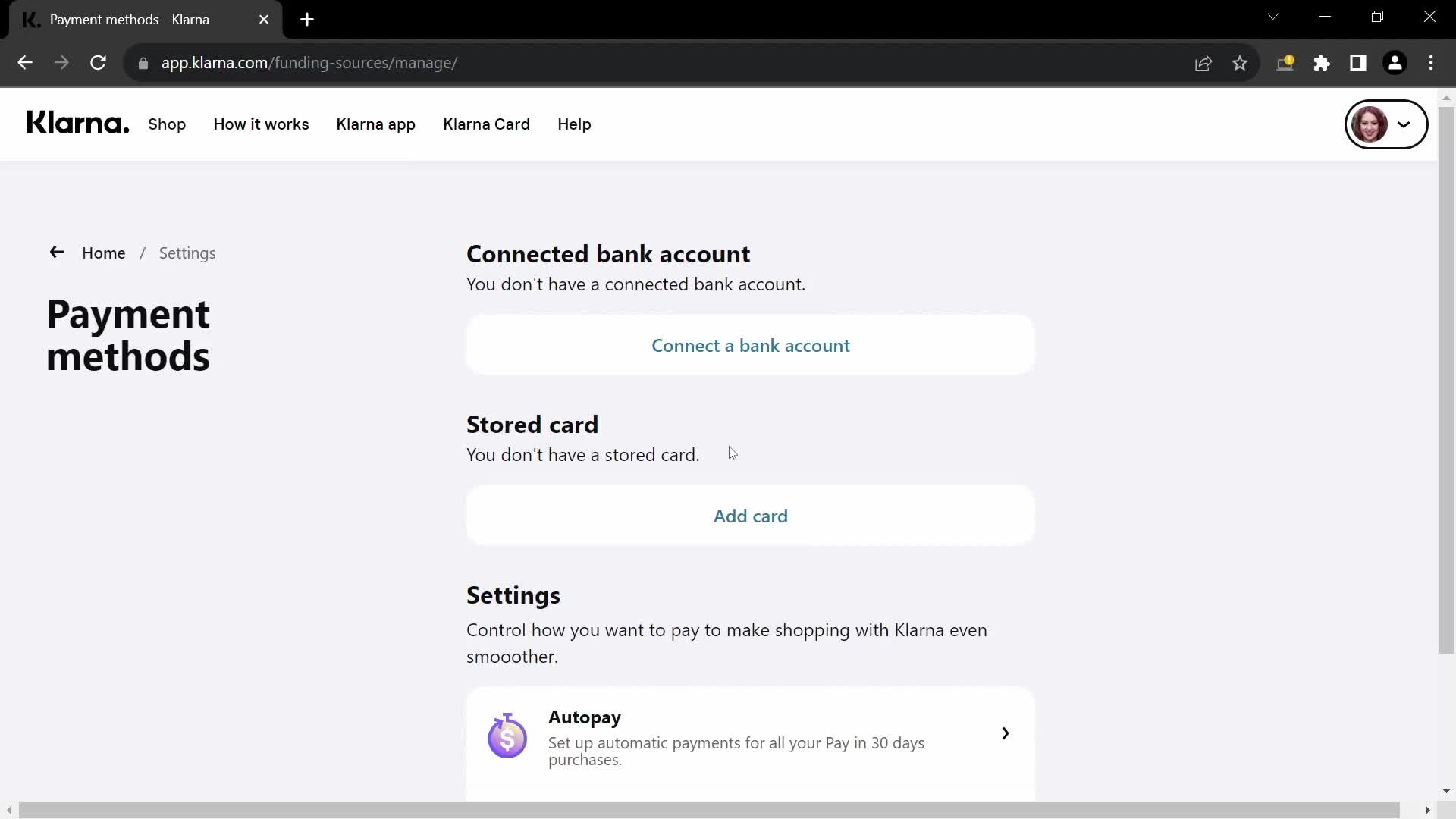Connect a bank account

750,345
